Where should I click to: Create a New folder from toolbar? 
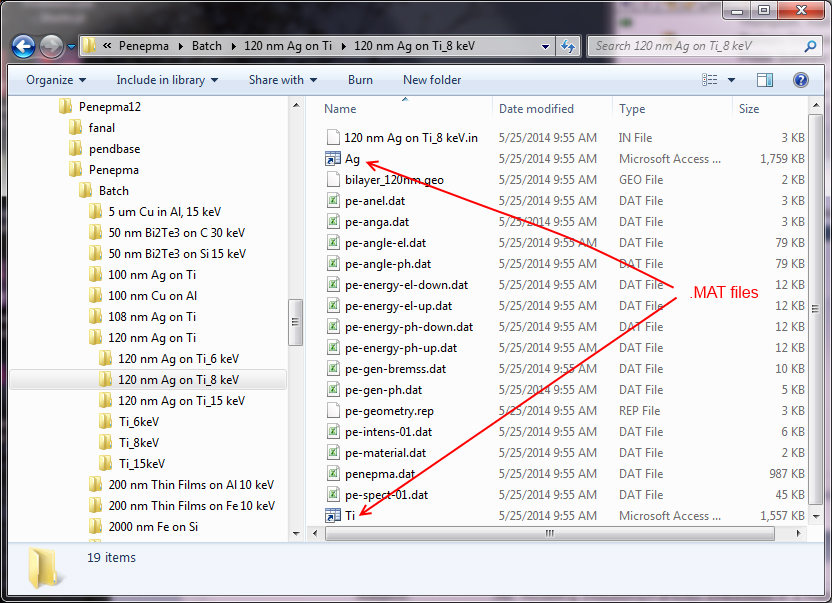432,80
